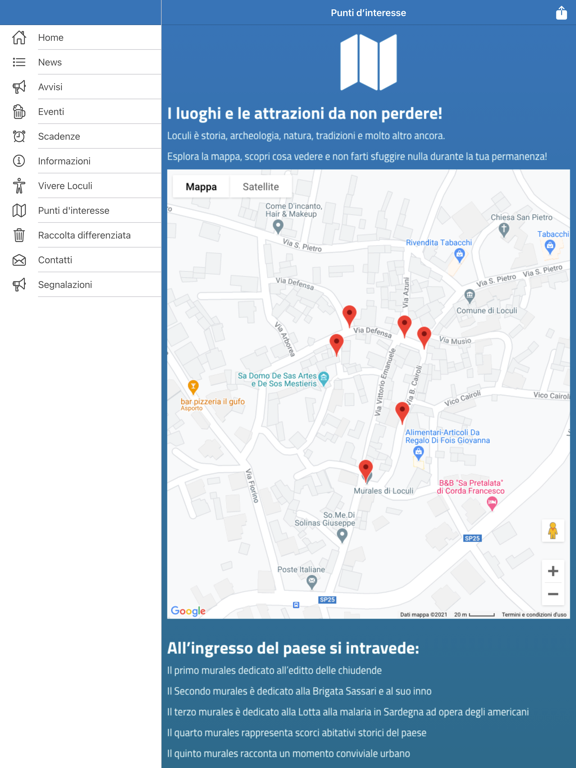Click red marker near Via Arborea
Screen dimensions: 576x768
click(x=336, y=344)
